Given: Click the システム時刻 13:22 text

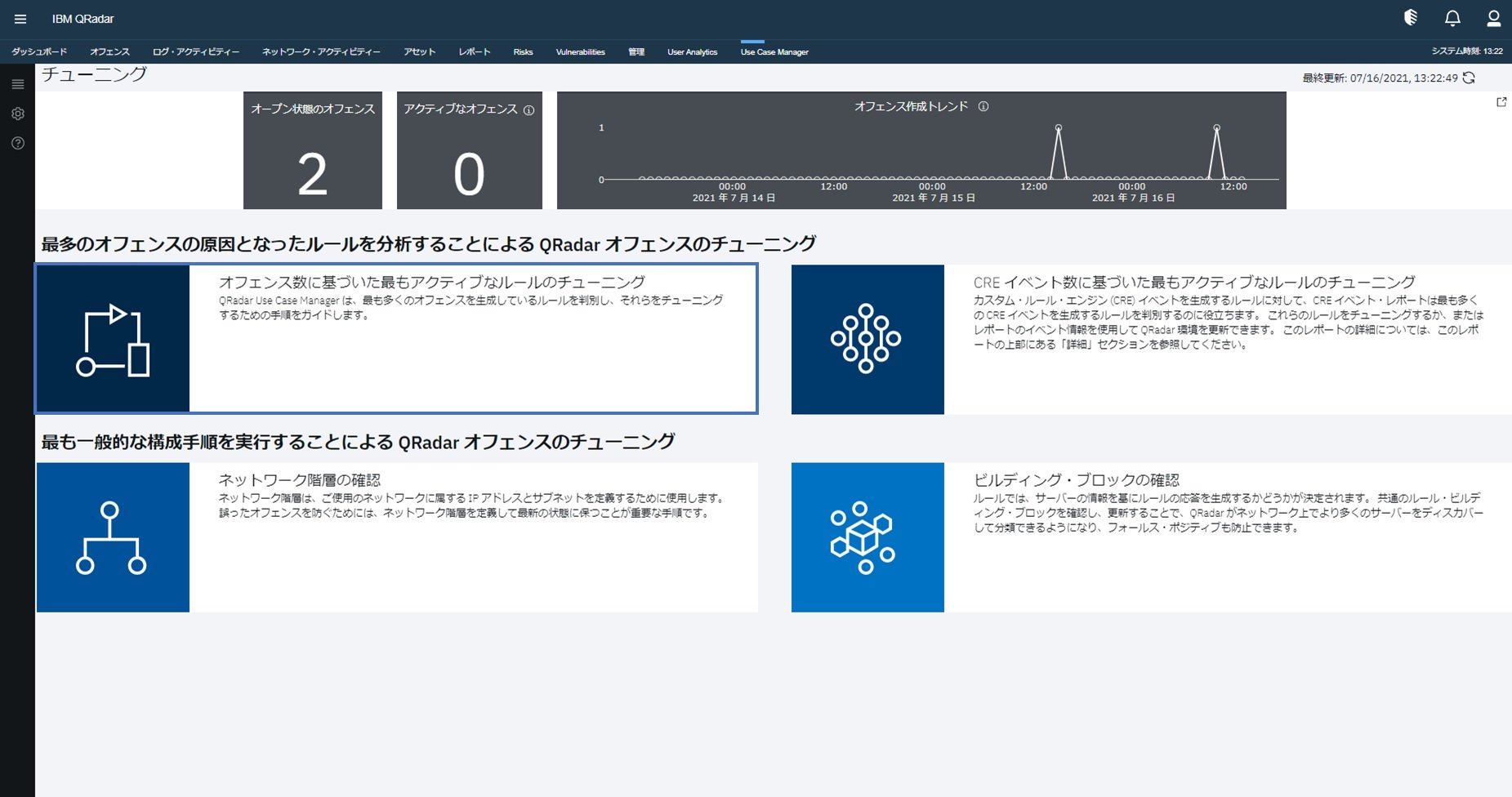Looking at the screenshot, I should [x=1467, y=51].
